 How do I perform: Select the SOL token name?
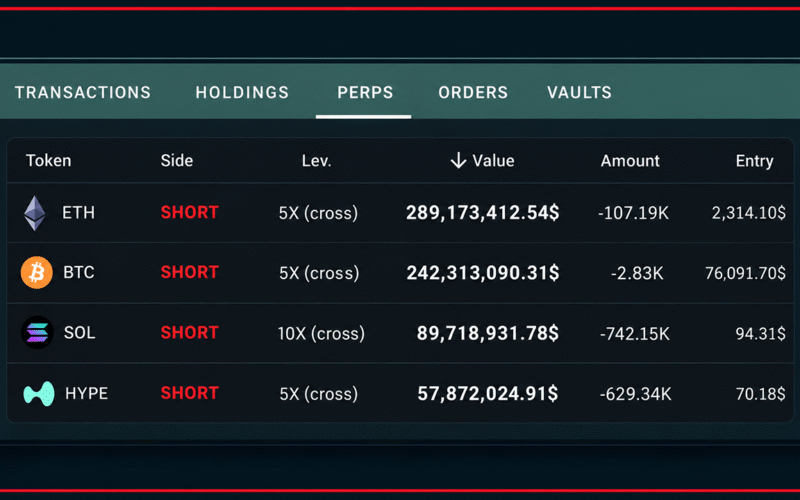coord(80,333)
